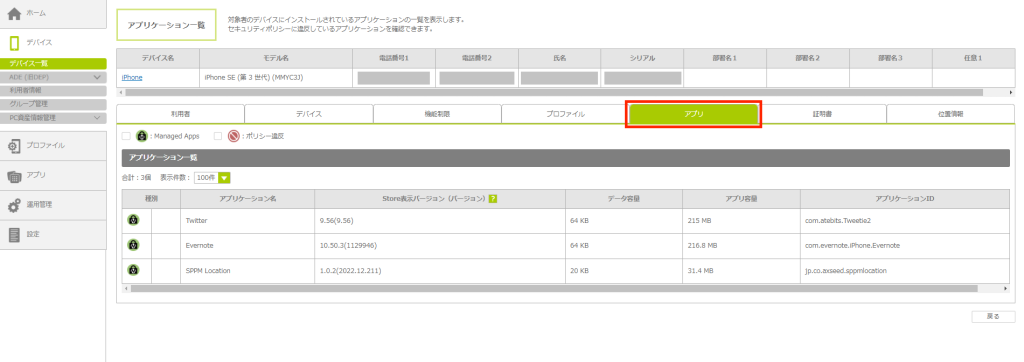Open the 表示件数 100件 dropdown
Image resolution: width=1024 pixels, height=362 pixels.
click(x=212, y=177)
